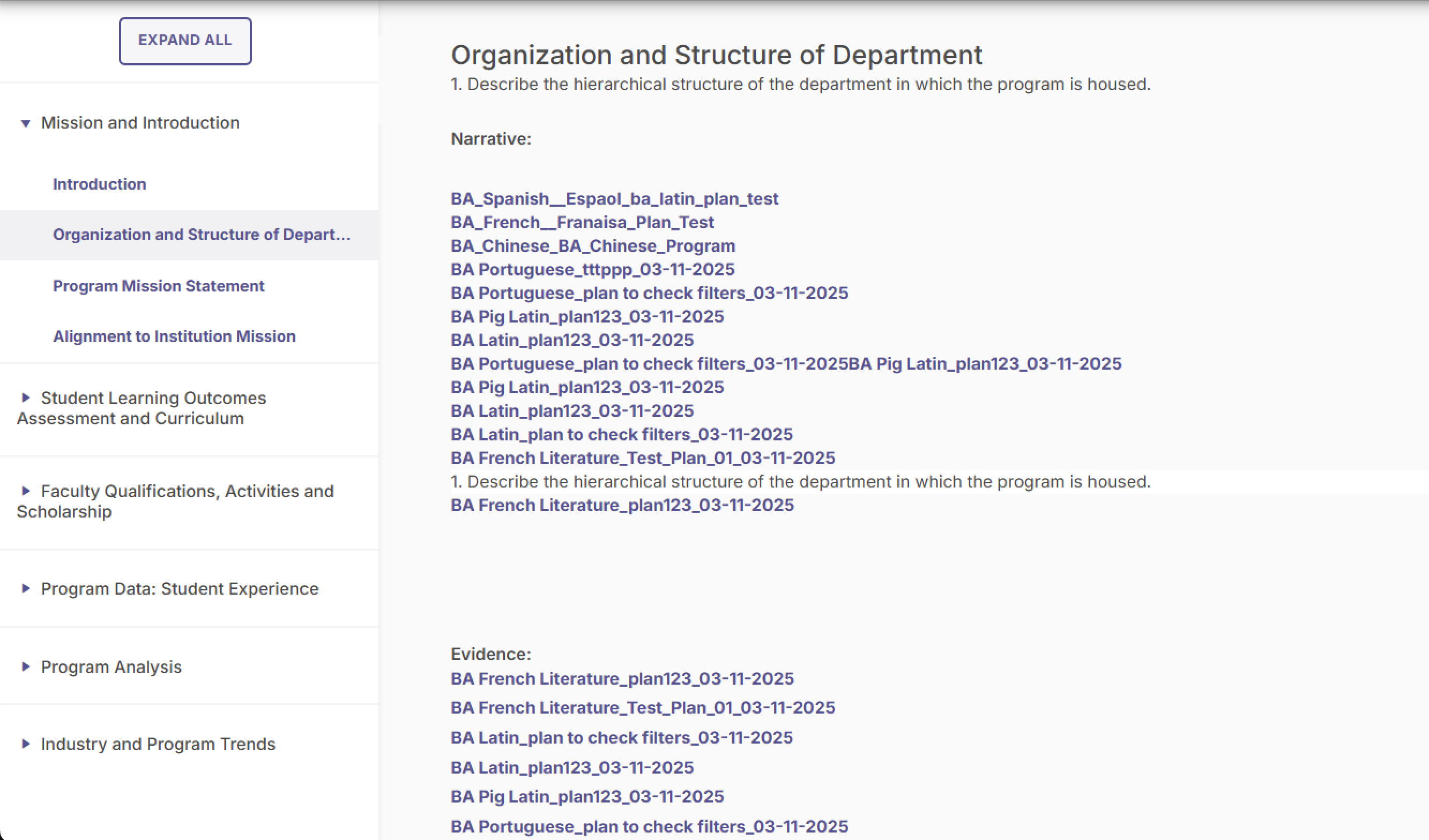Open Program Mission Statement in sidebar
1429x840 pixels.
coord(158,286)
